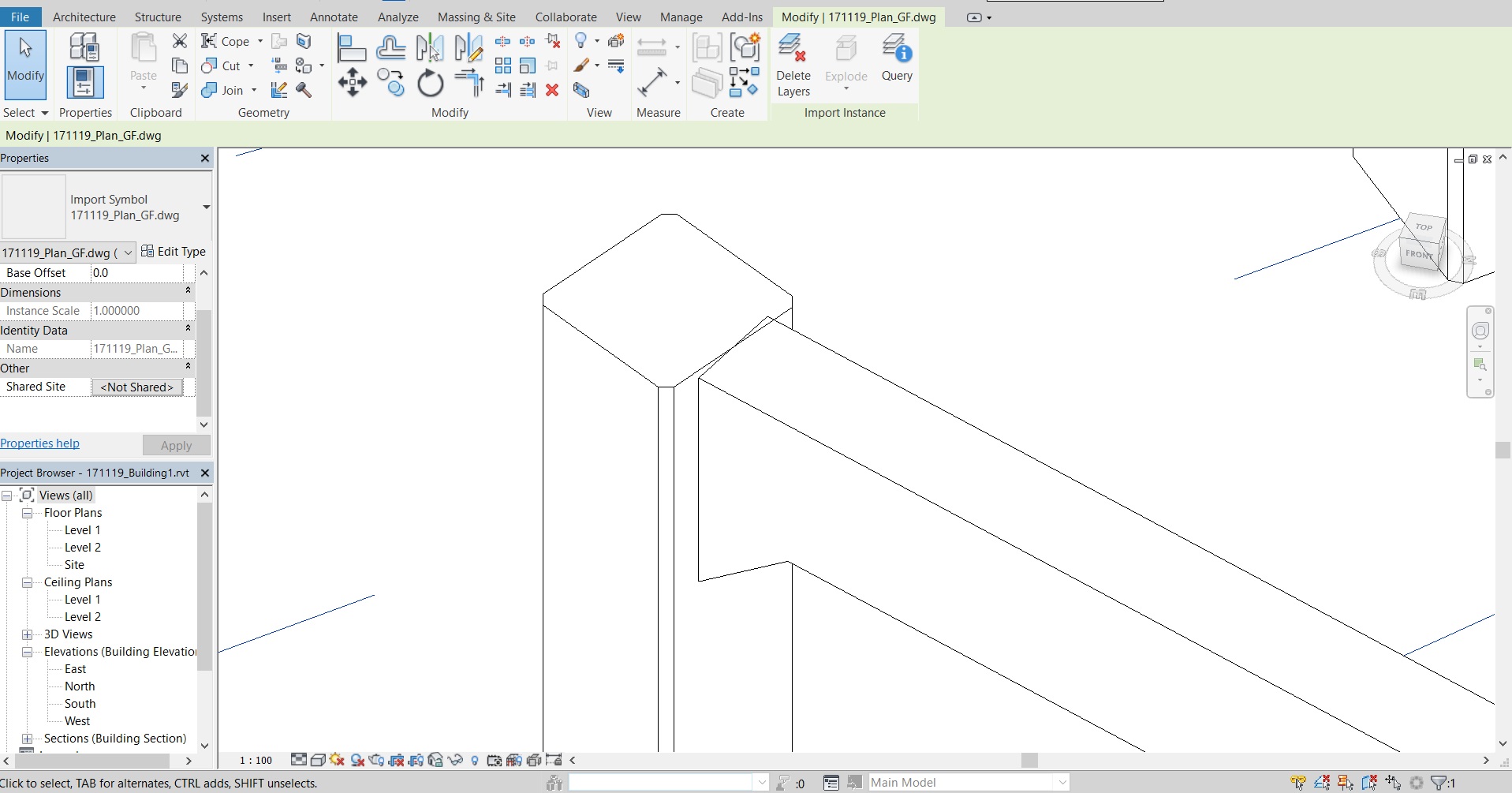This screenshot has height=793, width=1512.
Task: Open the Properties help link
Action: pyautogui.click(x=40, y=443)
